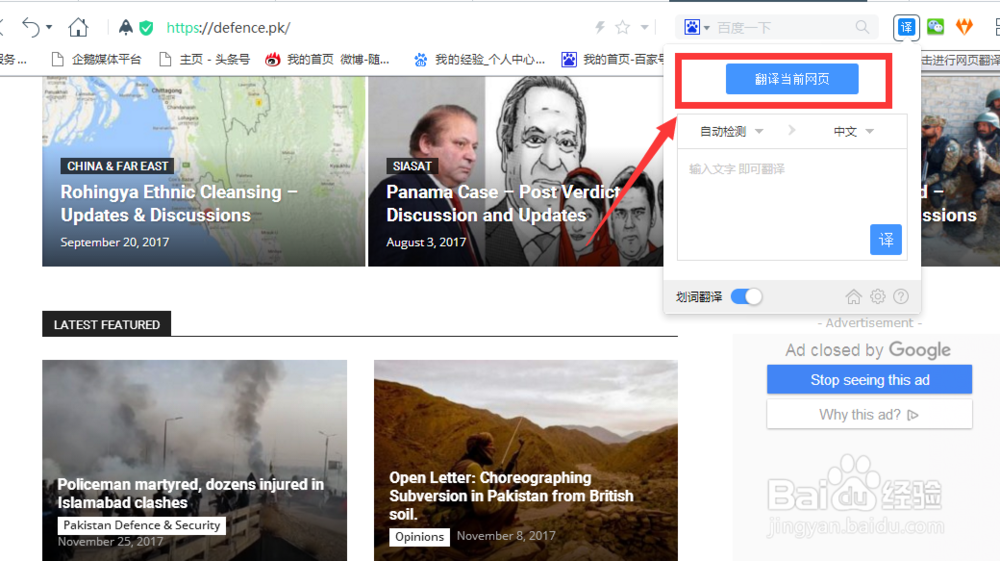Go to the browser home page icon
Image resolution: width=1000 pixels, height=561 pixels.
[x=78, y=27]
